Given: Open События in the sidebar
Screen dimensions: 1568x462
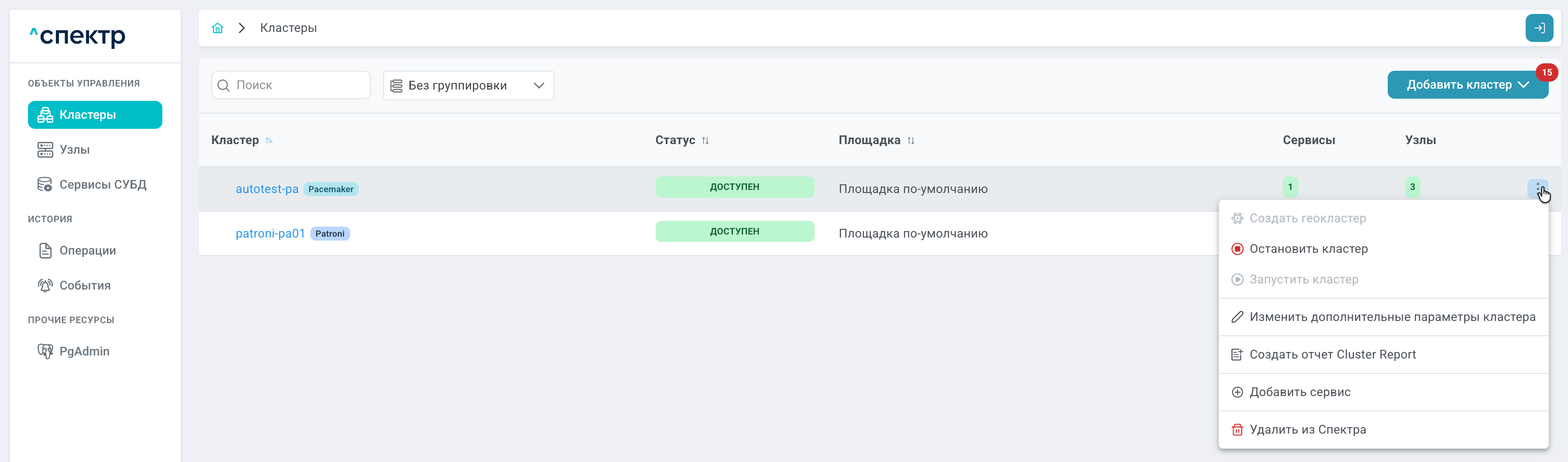Looking at the screenshot, I should point(95,286).
